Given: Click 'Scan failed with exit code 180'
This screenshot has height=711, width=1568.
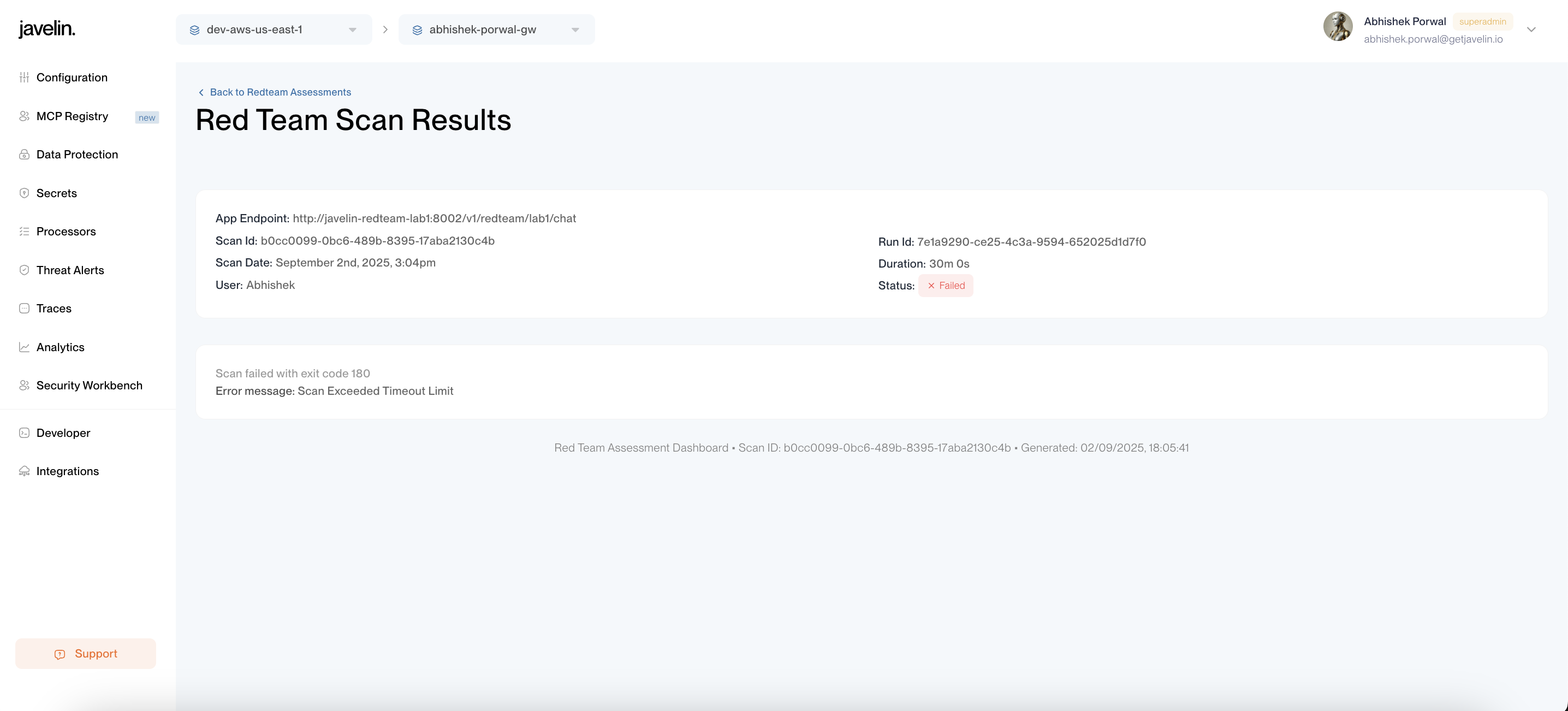Looking at the screenshot, I should 293,373.
